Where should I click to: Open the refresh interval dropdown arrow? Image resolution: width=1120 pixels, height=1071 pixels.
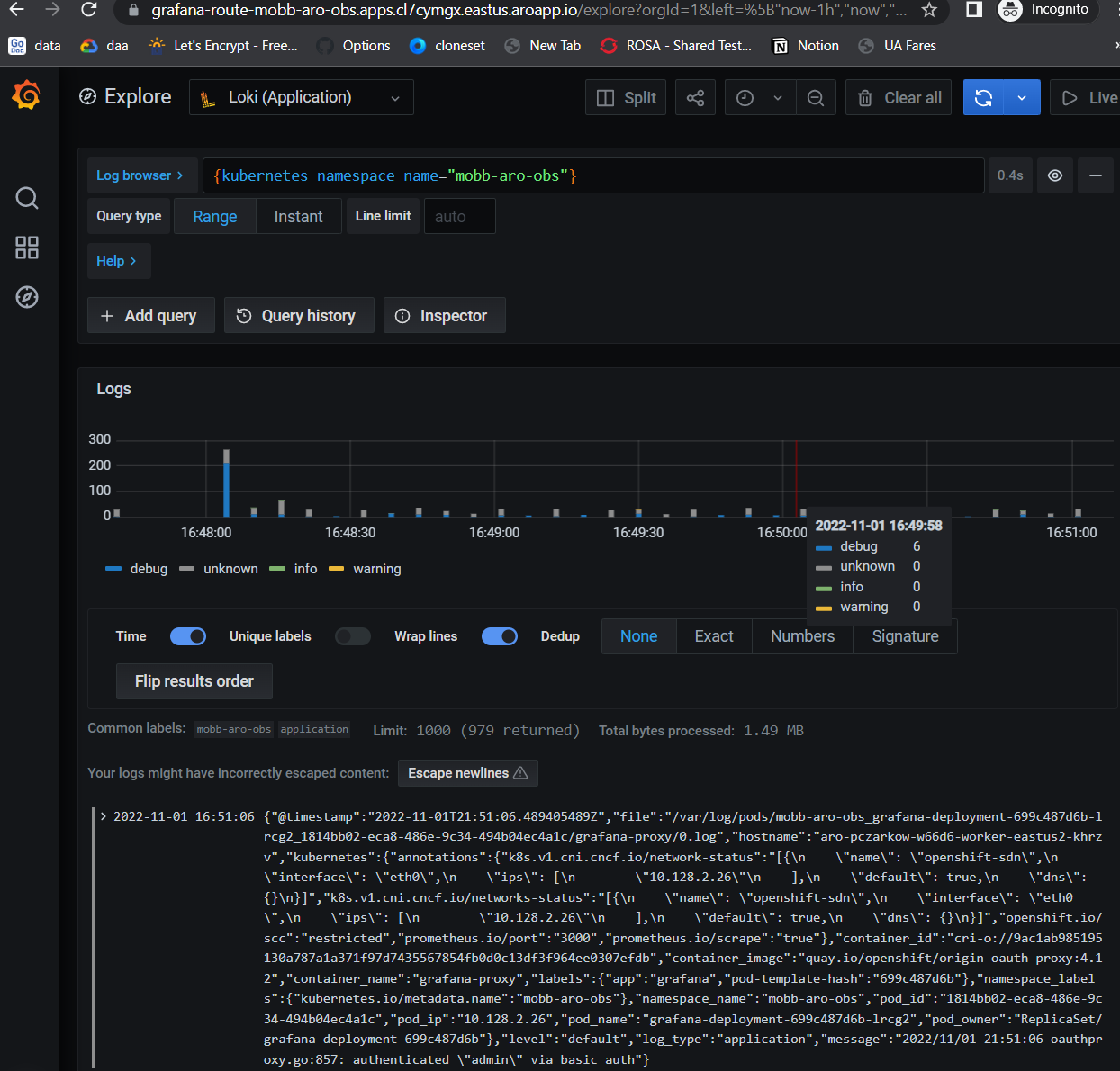click(x=1020, y=96)
